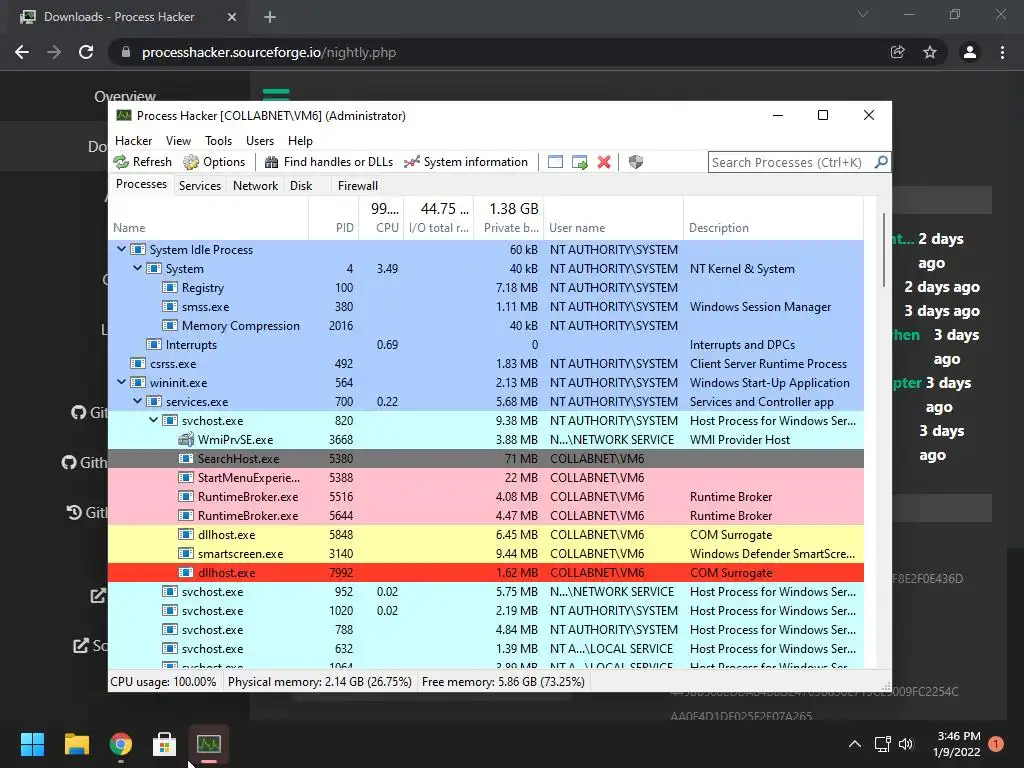Open System information graph icon

pos(411,162)
